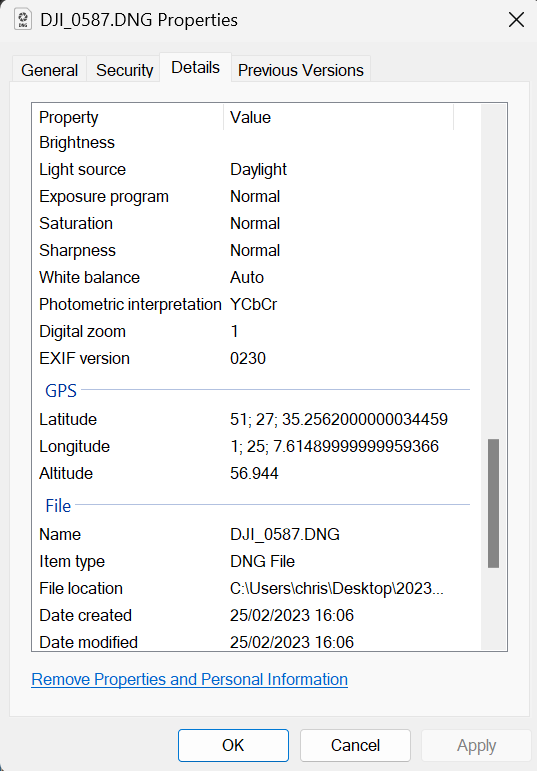The height and width of the screenshot is (771, 537).
Task: Click the Altitude value 56.944
Action: (x=254, y=473)
